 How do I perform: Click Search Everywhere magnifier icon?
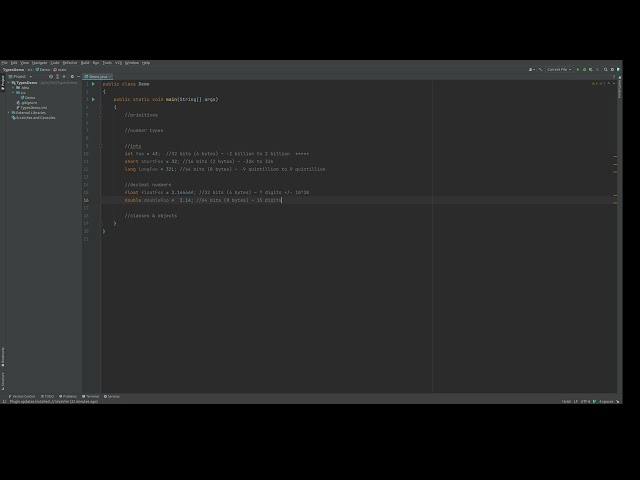tap(606, 70)
